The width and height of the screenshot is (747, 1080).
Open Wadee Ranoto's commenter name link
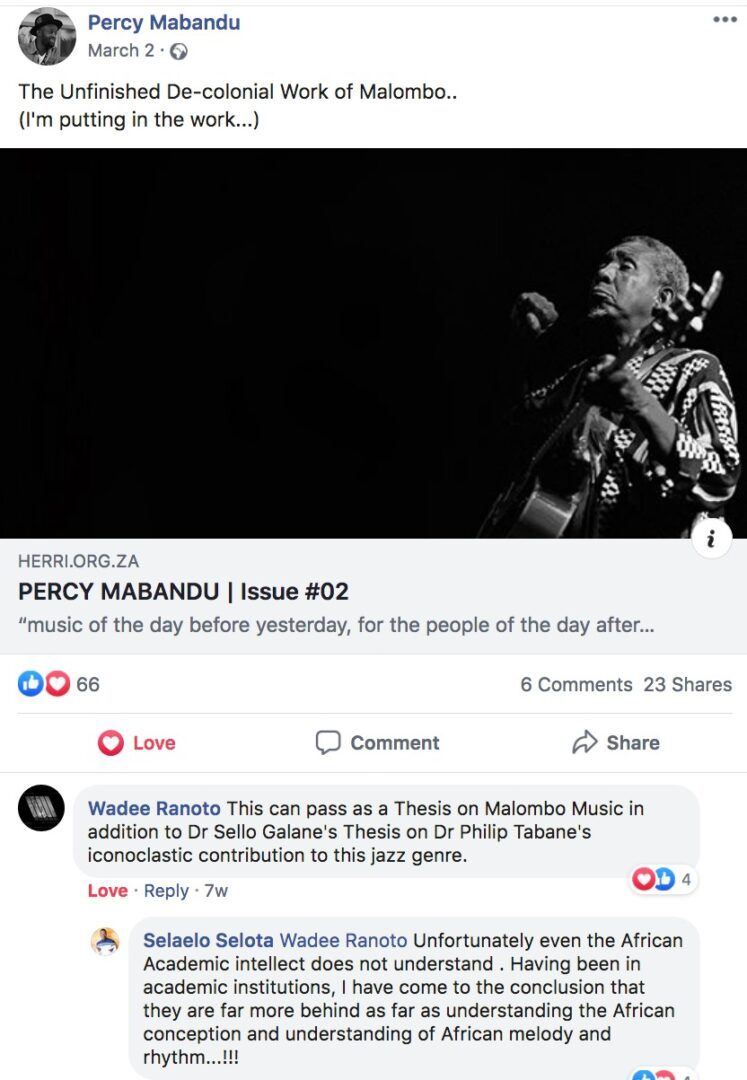pyautogui.click(x=154, y=808)
